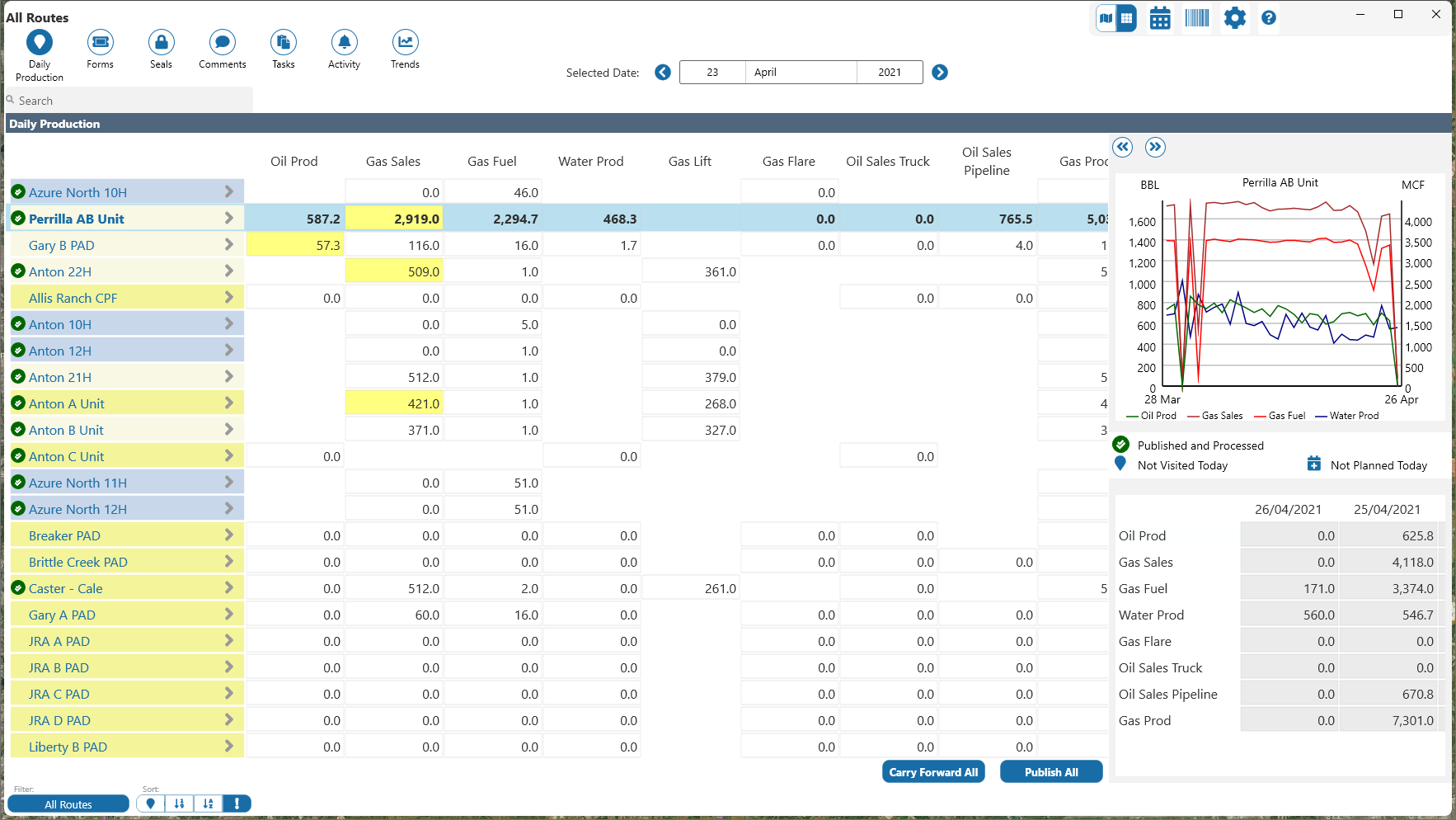Open the Tasks section

point(283,42)
